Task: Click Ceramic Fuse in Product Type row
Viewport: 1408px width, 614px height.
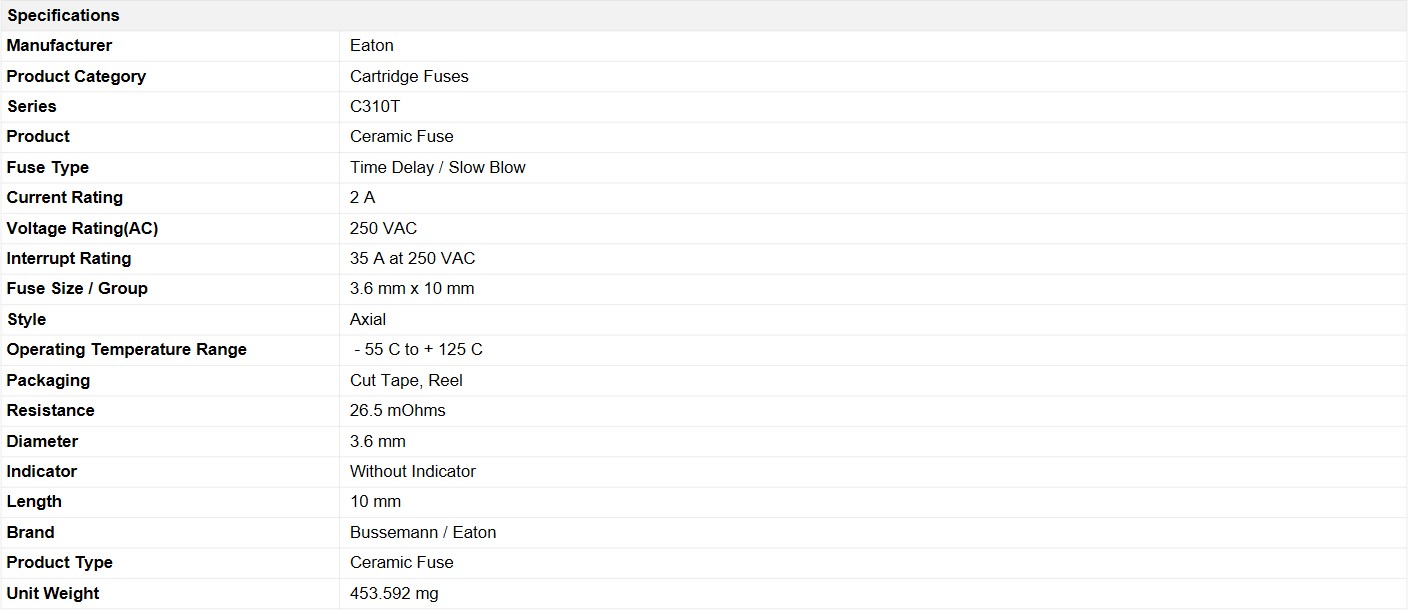Action: click(402, 562)
